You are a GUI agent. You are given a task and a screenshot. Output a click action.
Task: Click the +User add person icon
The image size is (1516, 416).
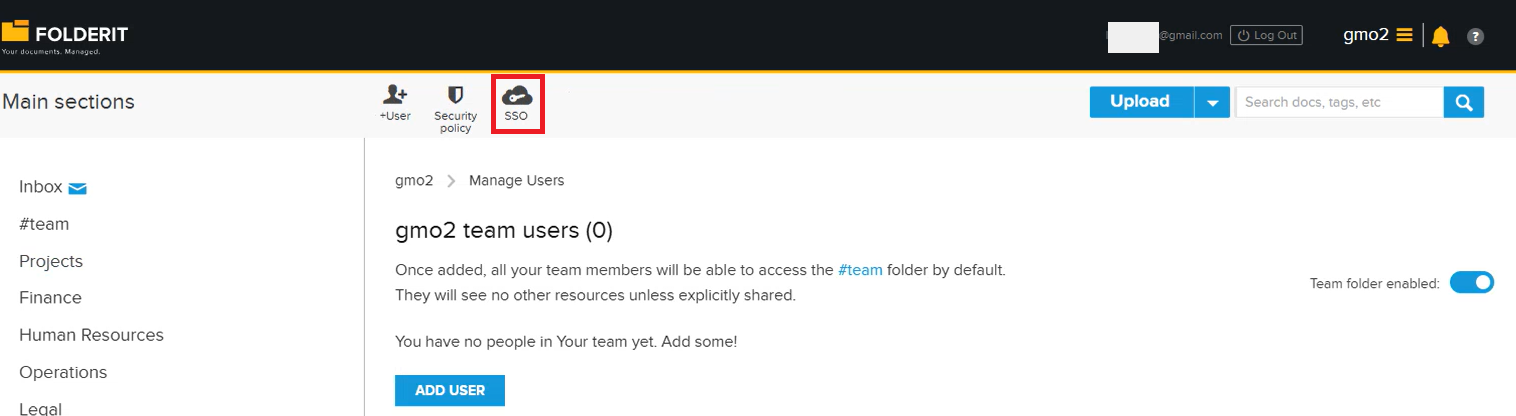click(x=395, y=95)
